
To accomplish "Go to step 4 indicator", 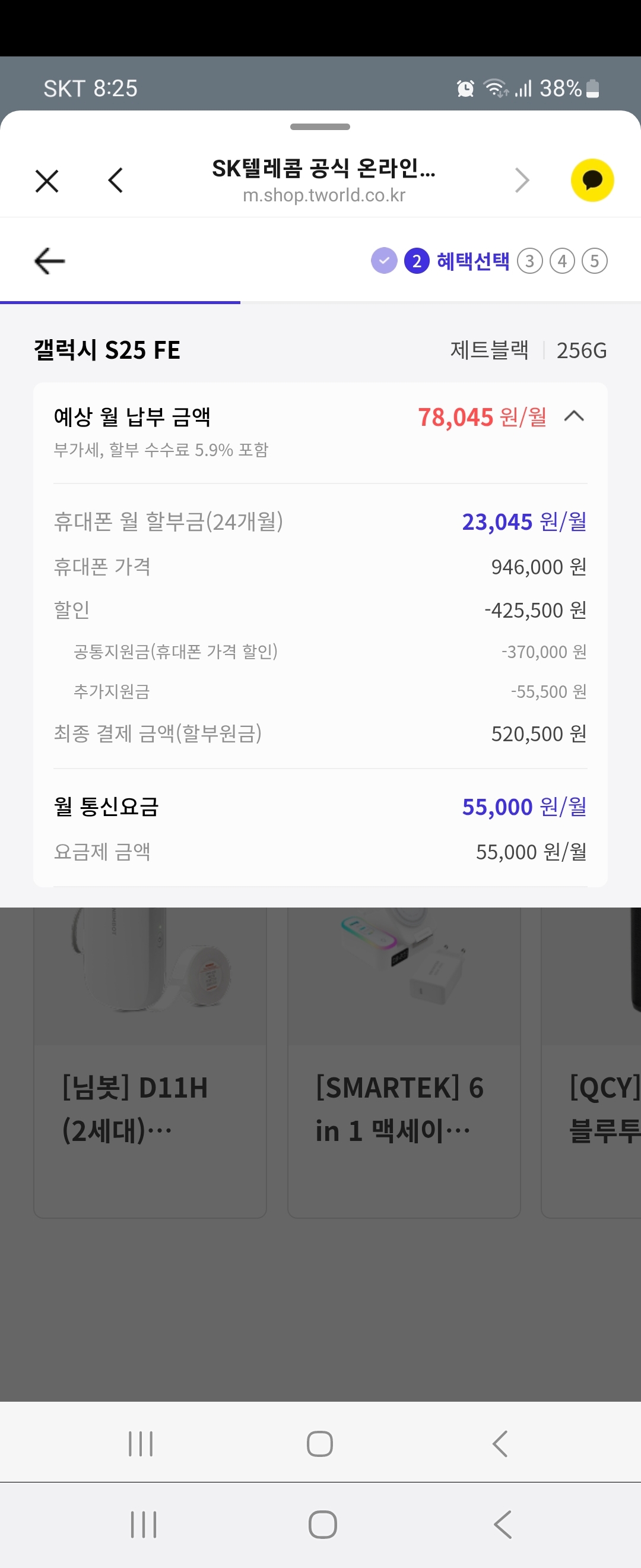I will click(562, 261).
